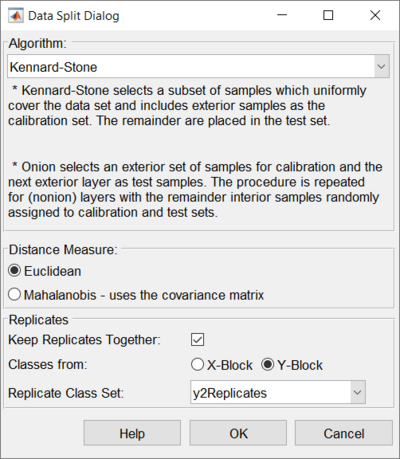Select the Y-Block radio button

(x=292, y=365)
